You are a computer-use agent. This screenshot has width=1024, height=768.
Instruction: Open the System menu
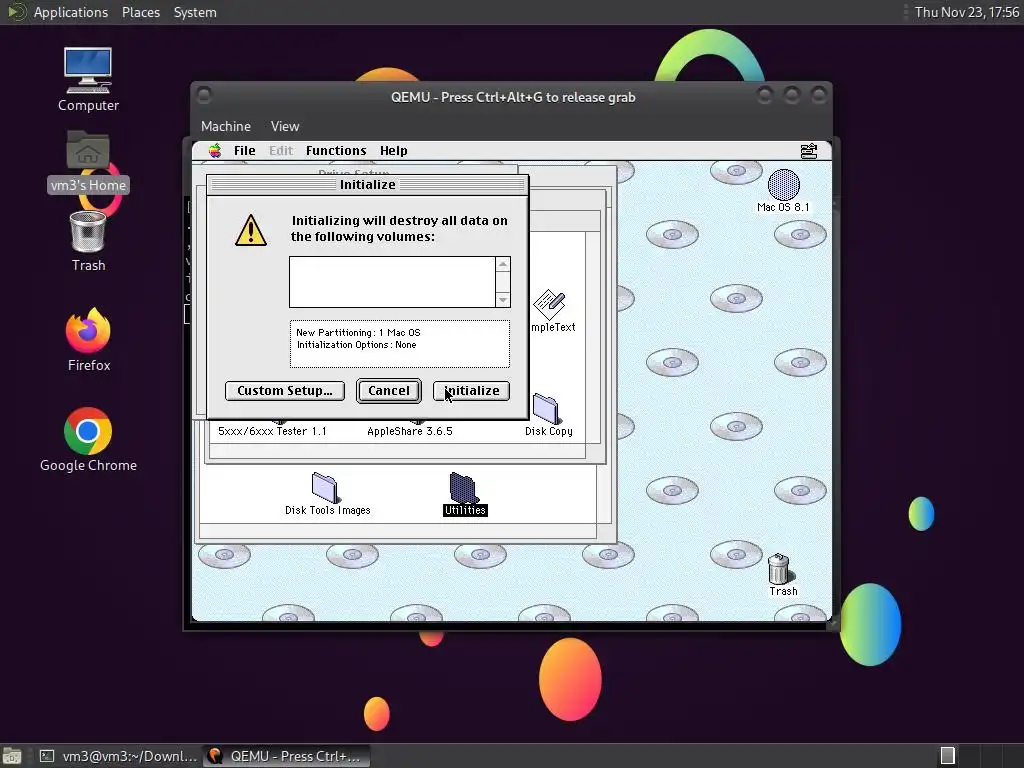pyautogui.click(x=195, y=12)
